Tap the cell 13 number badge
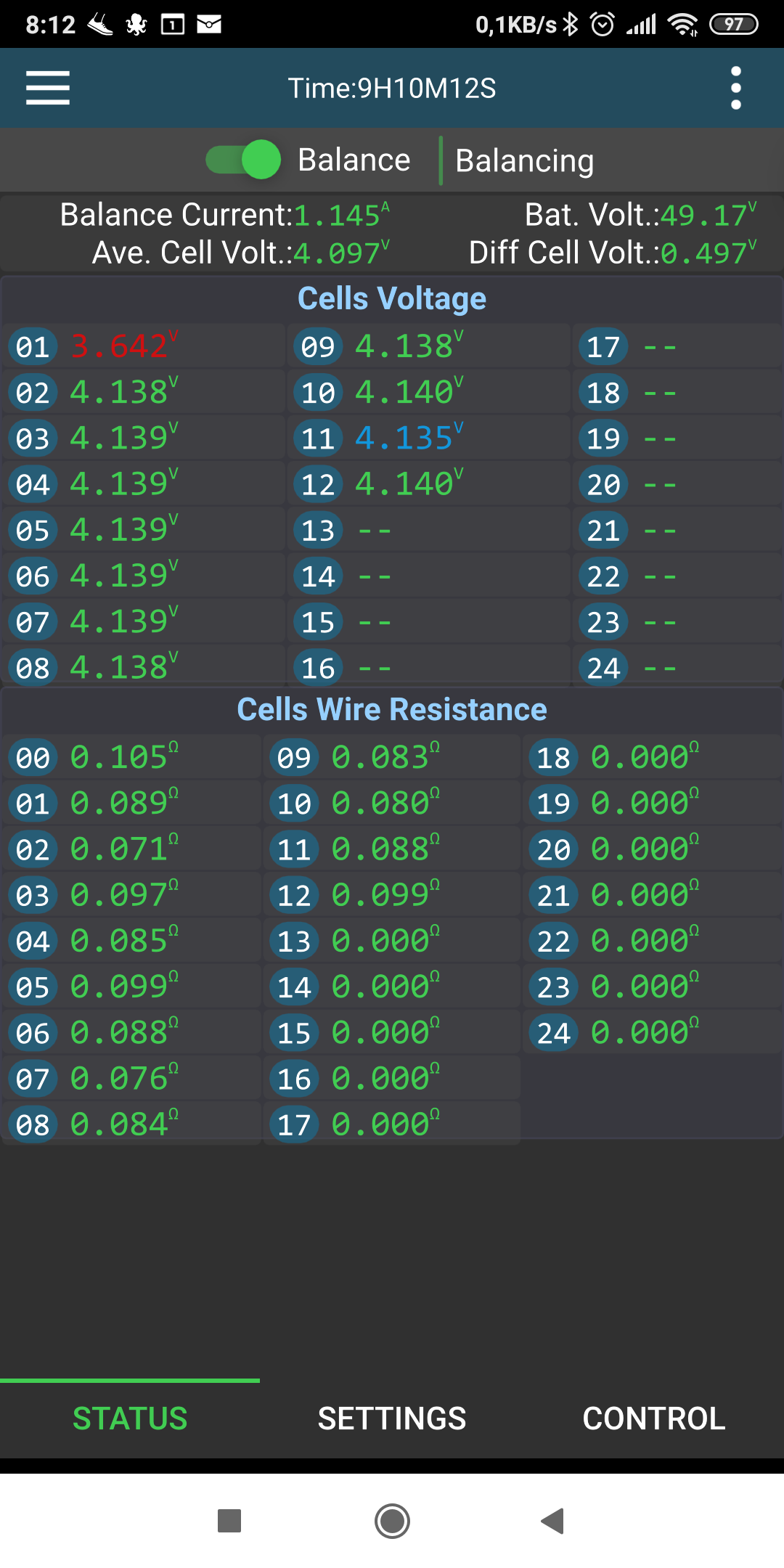The image size is (784, 1568). [318, 530]
